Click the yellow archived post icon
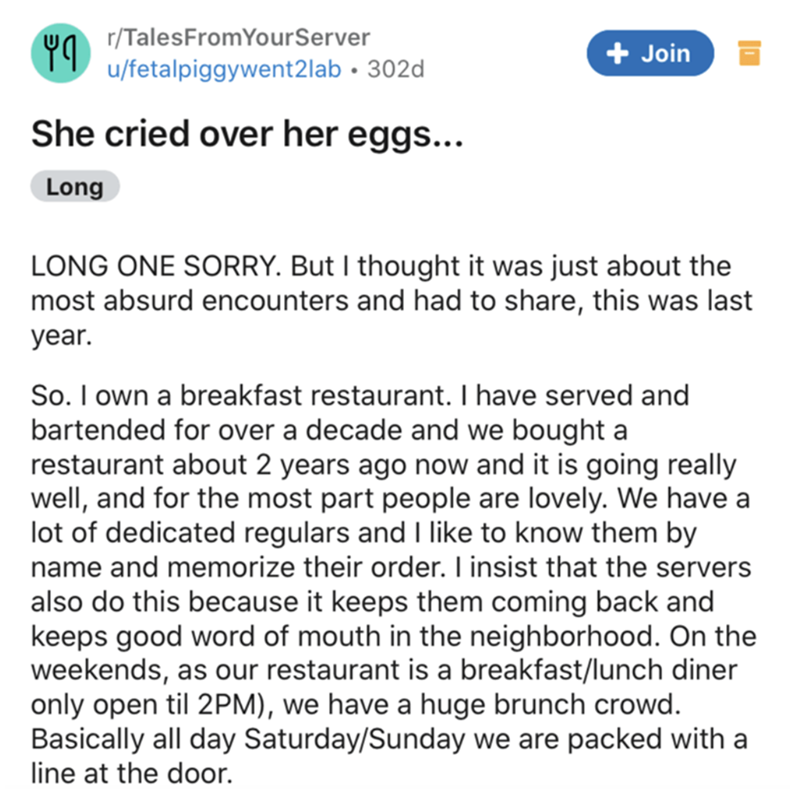The height and width of the screenshot is (797, 800). coord(751,54)
